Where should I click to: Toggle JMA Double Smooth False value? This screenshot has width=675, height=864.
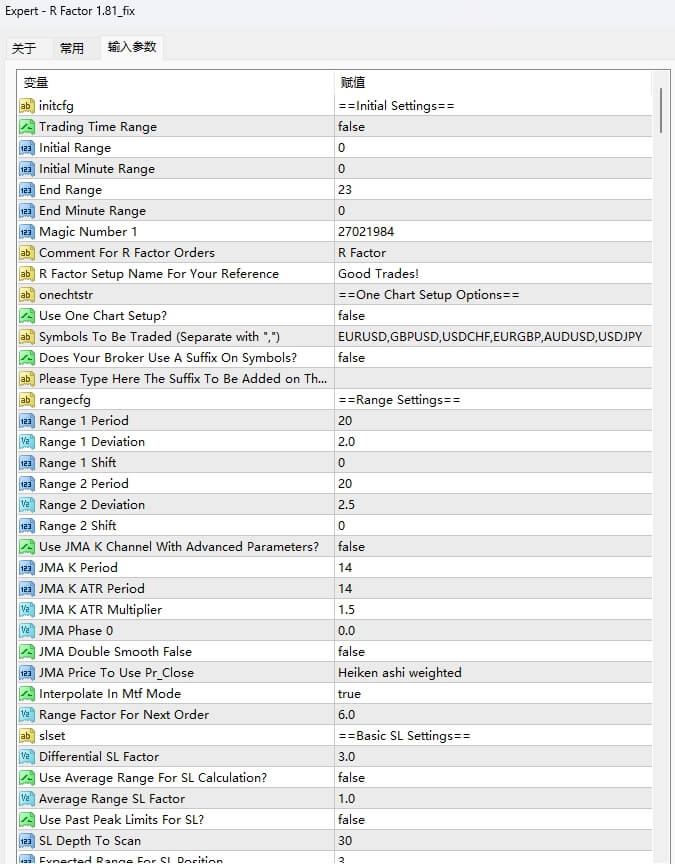[x=493, y=652]
